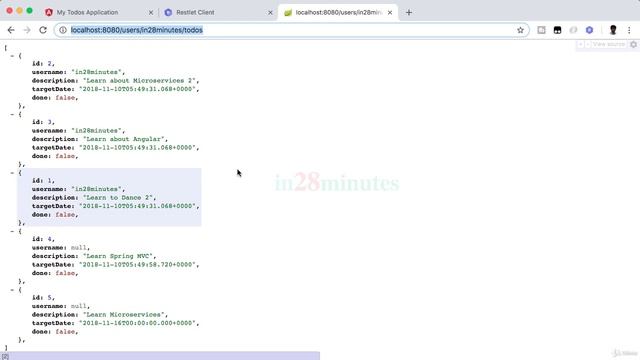
Task: Open the Chrome profile avatar
Action: click(x=613, y=30)
